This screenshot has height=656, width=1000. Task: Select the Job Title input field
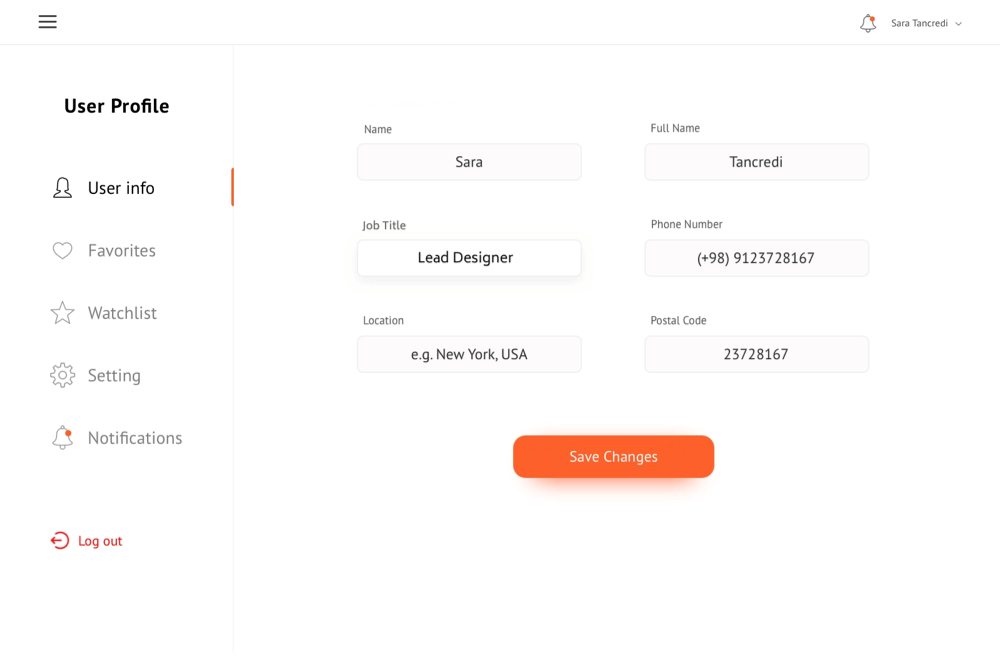point(469,258)
